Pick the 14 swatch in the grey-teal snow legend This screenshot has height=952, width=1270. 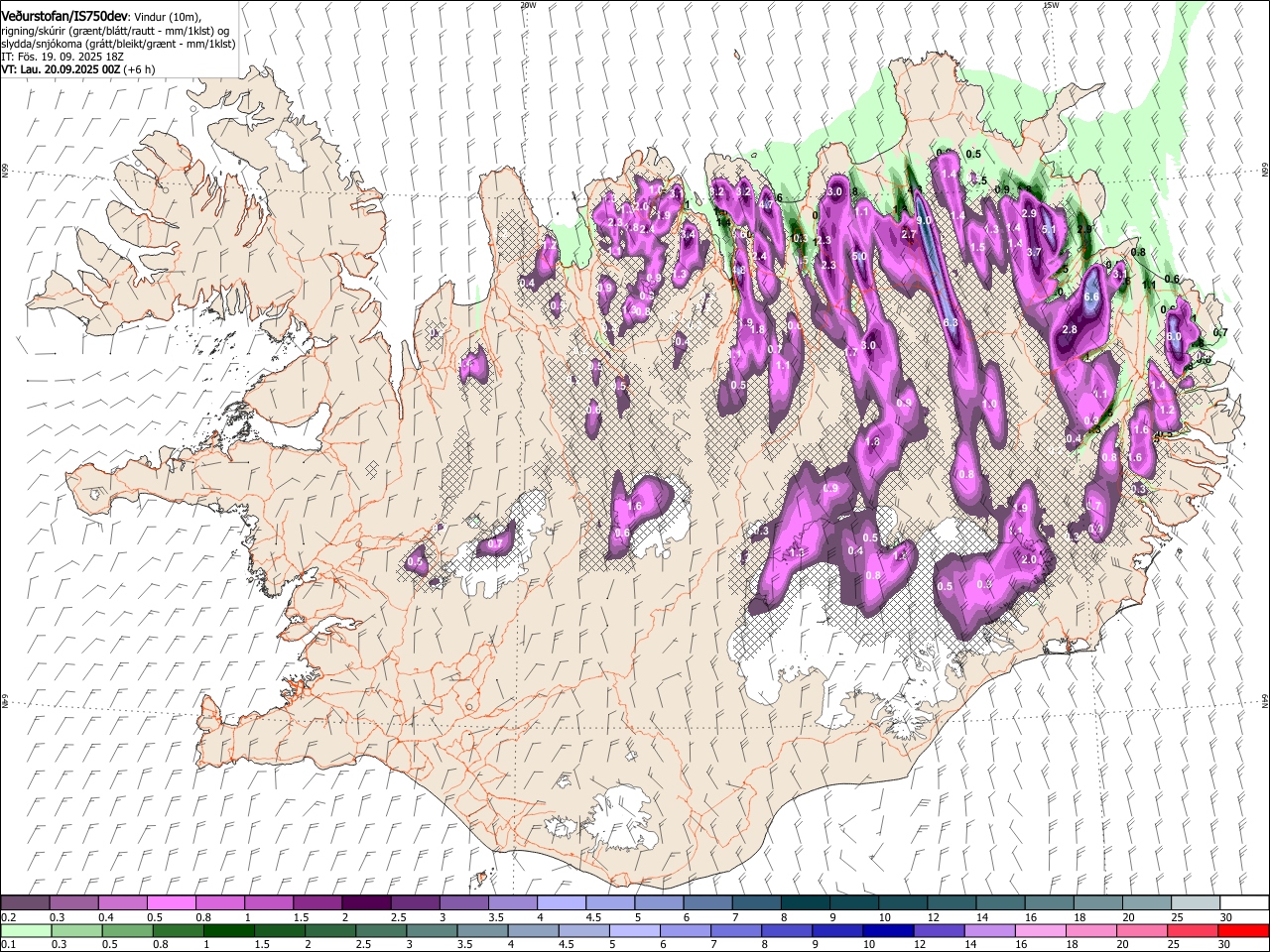click(1000, 903)
